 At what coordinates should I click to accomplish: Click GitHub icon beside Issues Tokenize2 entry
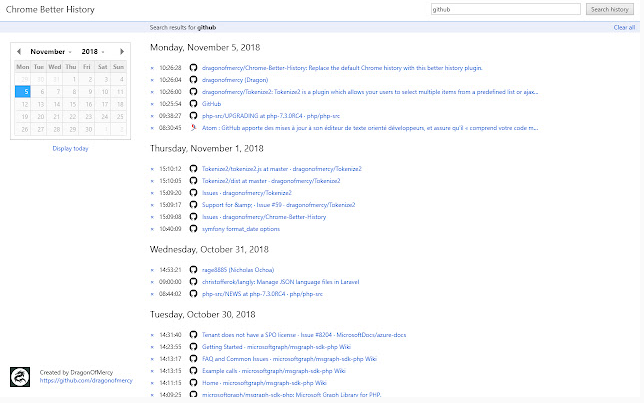click(193, 193)
